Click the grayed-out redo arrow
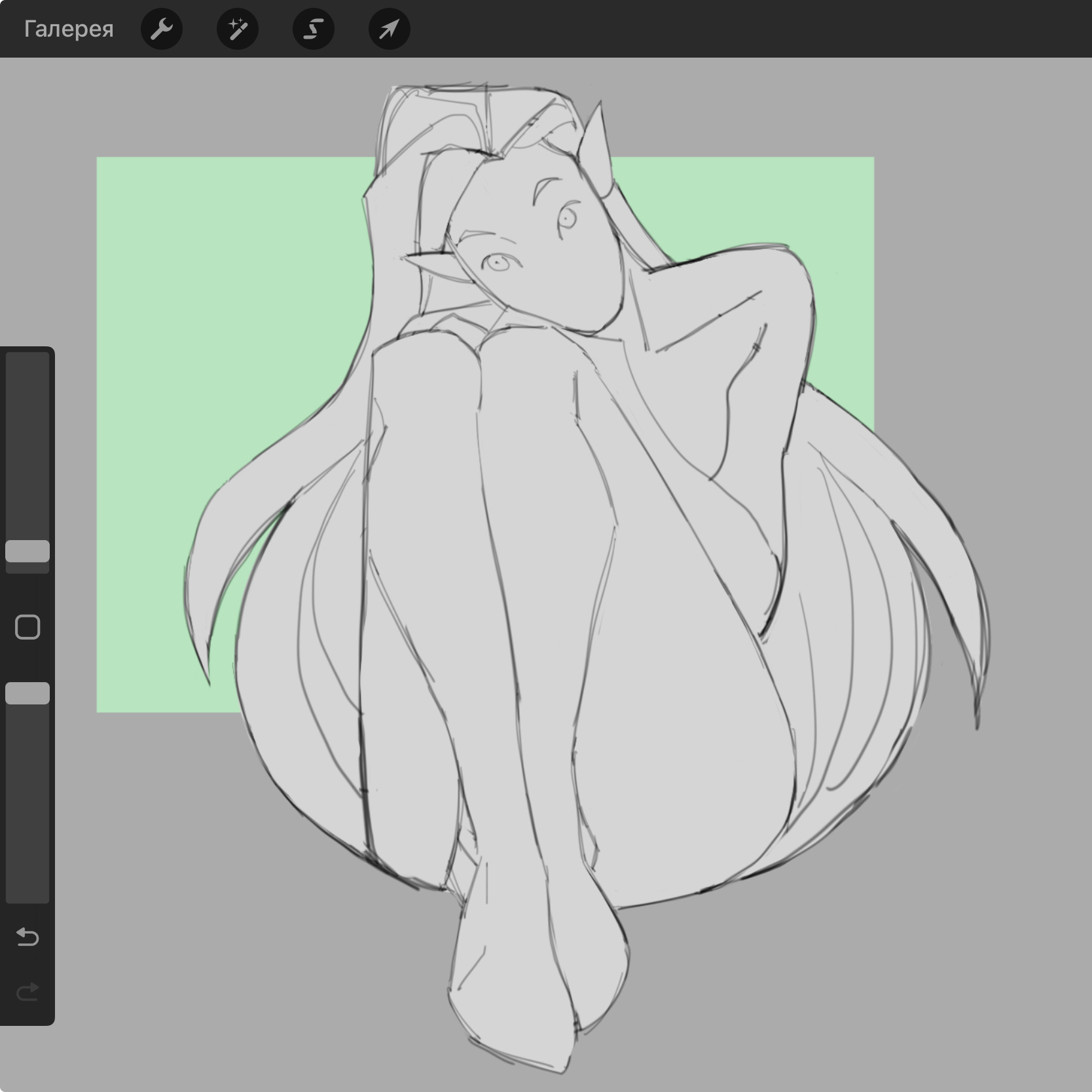This screenshot has height=1092, width=1092. (x=27, y=992)
